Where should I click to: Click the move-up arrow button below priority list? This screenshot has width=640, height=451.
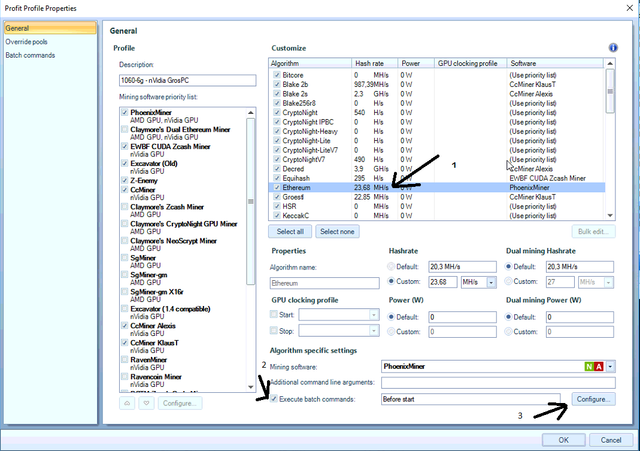(127, 403)
